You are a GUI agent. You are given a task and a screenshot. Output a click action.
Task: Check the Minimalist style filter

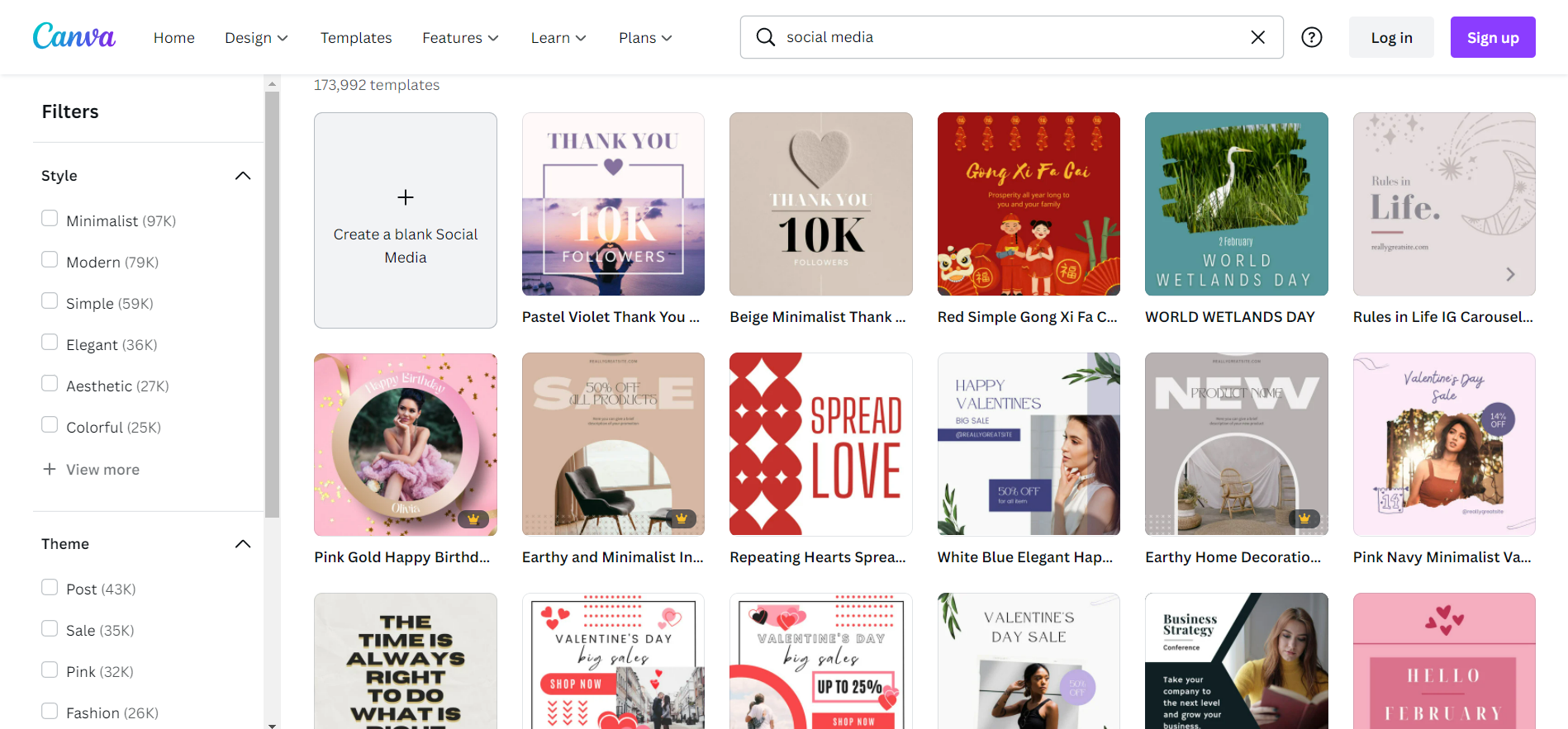click(x=50, y=219)
